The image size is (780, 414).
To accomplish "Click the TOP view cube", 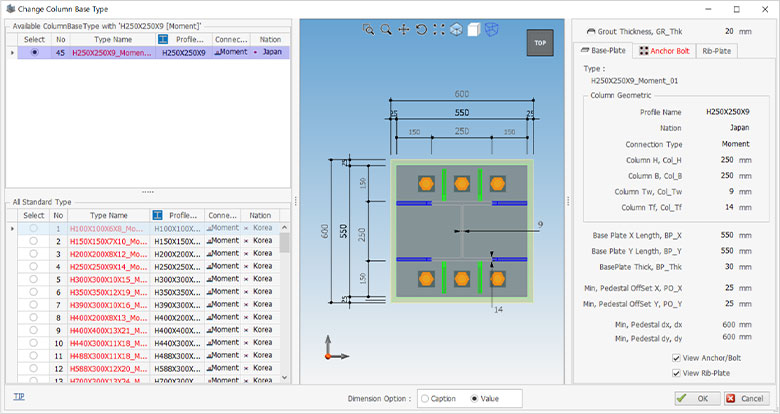I will 540,43.
